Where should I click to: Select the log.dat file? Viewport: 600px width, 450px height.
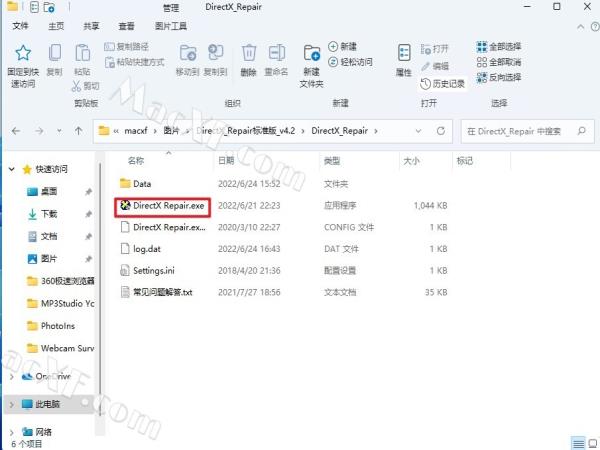(141, 249)
